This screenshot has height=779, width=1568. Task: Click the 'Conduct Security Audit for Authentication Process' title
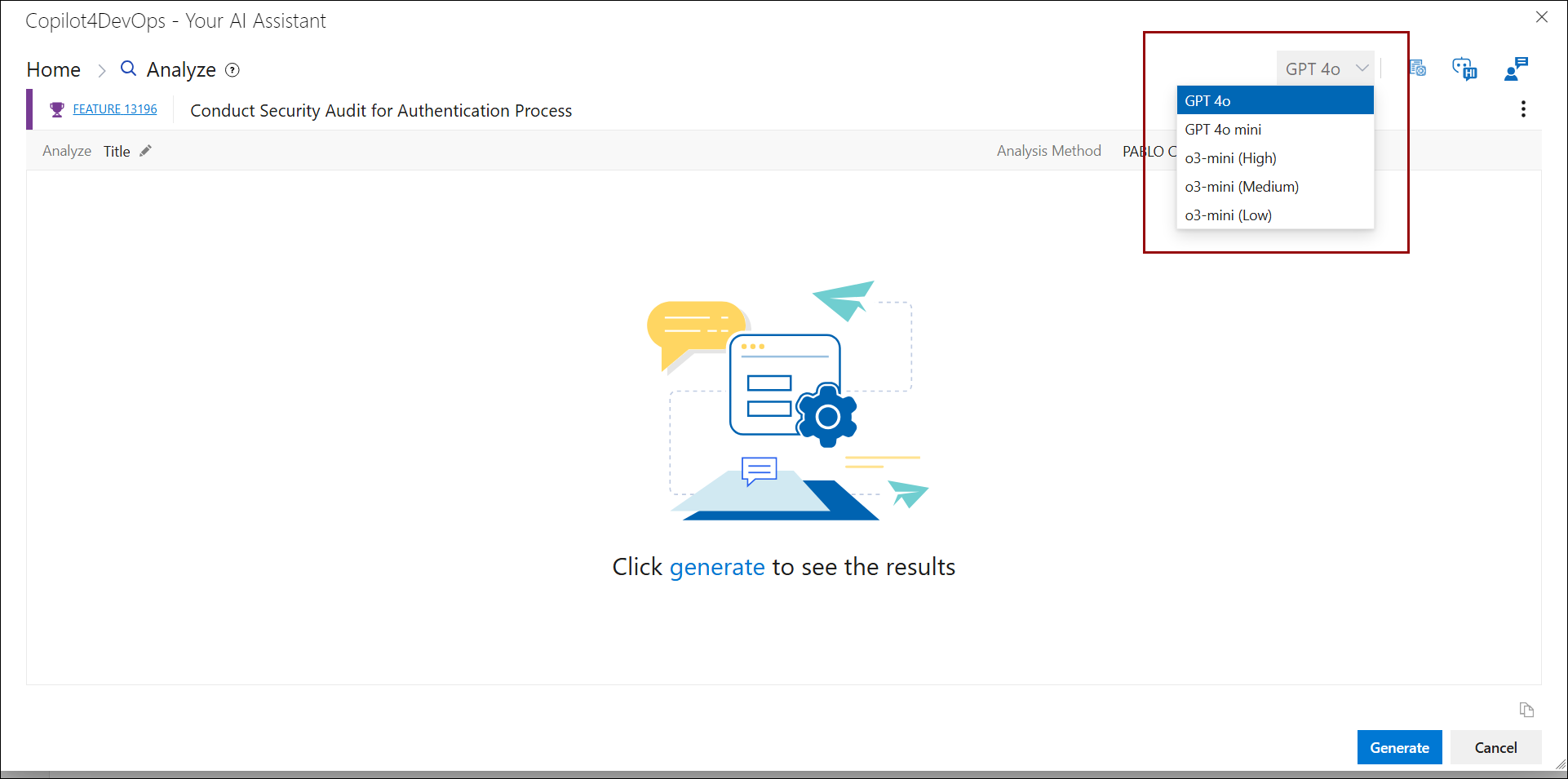pos(381,111)
